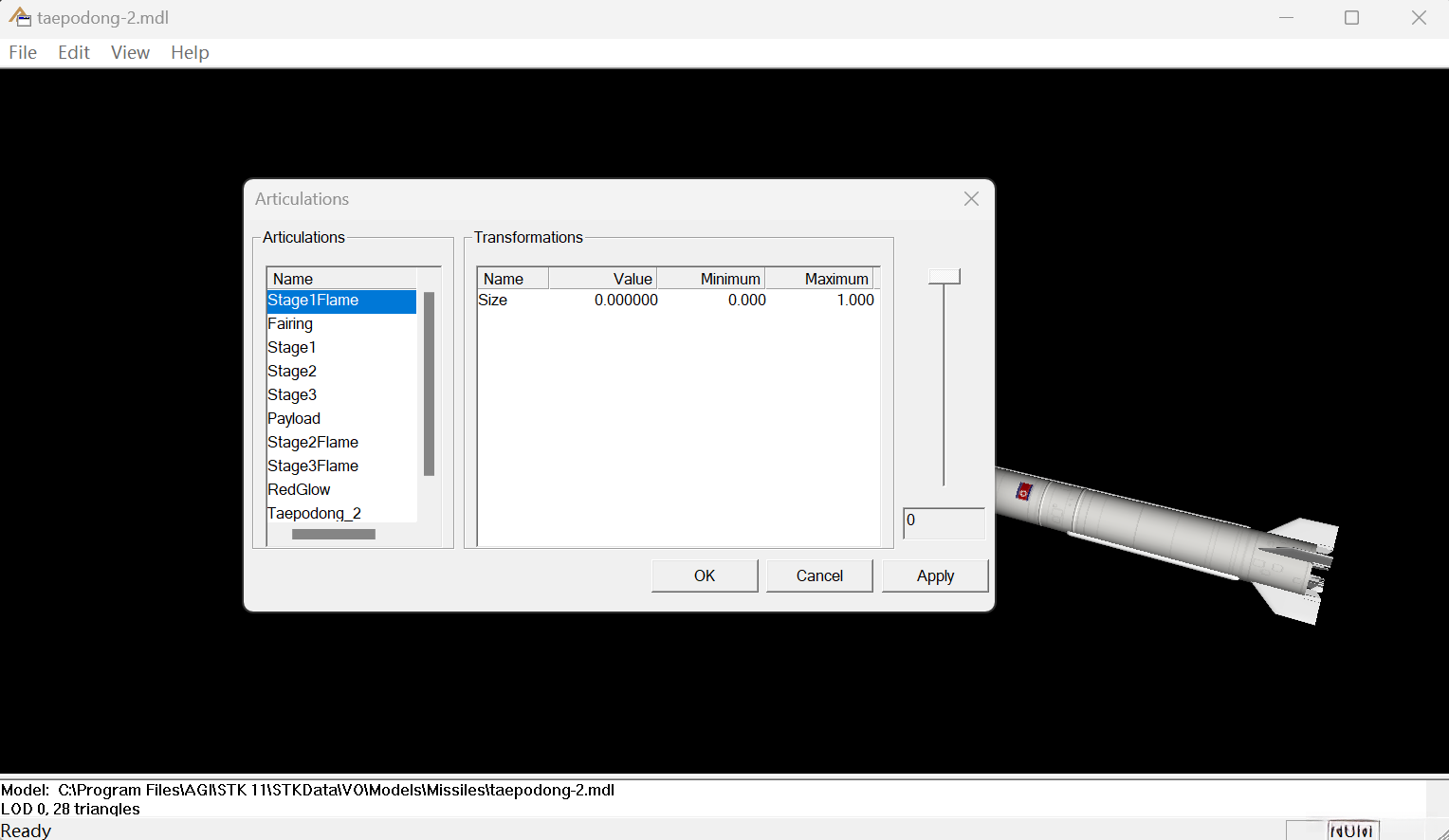Viewport: 1449px width, 840px height.
Task: Close the Articulations dialog
Action: tap(971, 199)
